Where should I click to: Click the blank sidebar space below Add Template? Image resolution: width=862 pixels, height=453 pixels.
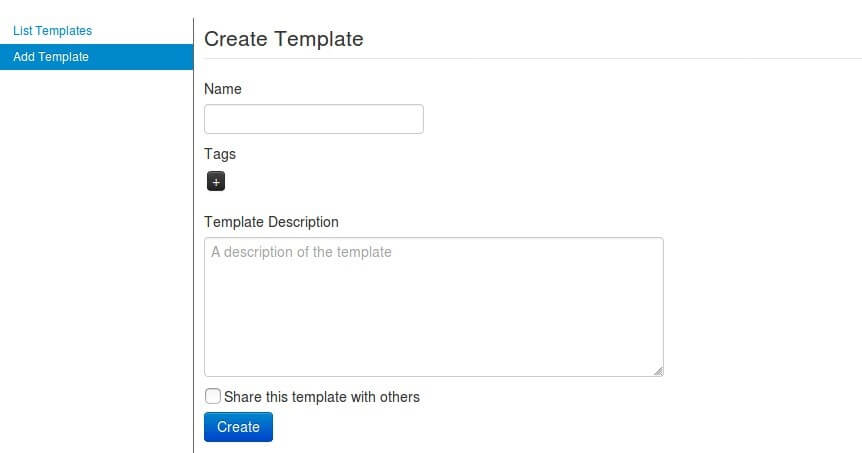(x=96, y=261)
